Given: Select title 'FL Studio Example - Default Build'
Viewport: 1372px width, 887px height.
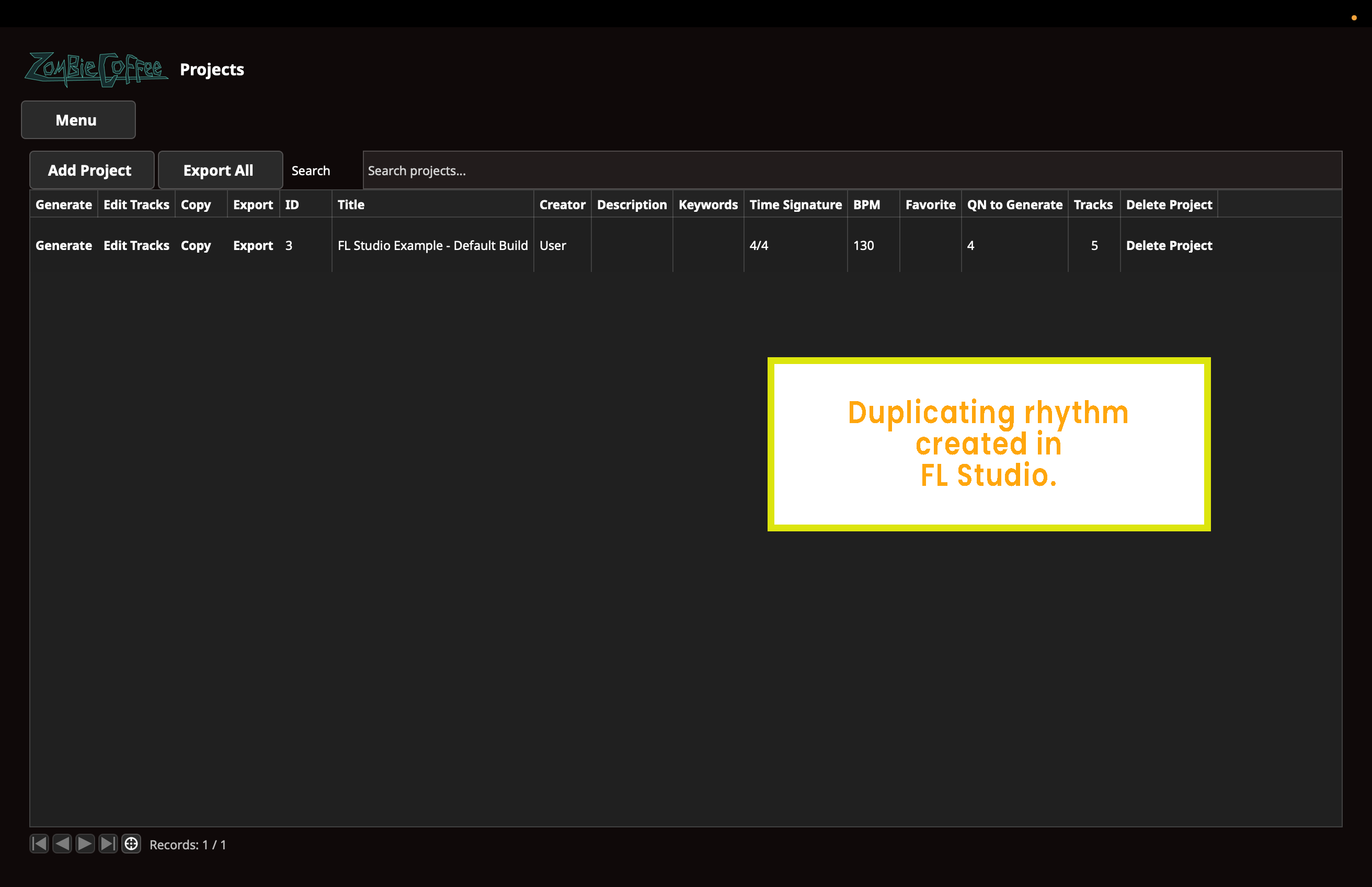Looking at the screenshot, I should click(x=432, y=245).
